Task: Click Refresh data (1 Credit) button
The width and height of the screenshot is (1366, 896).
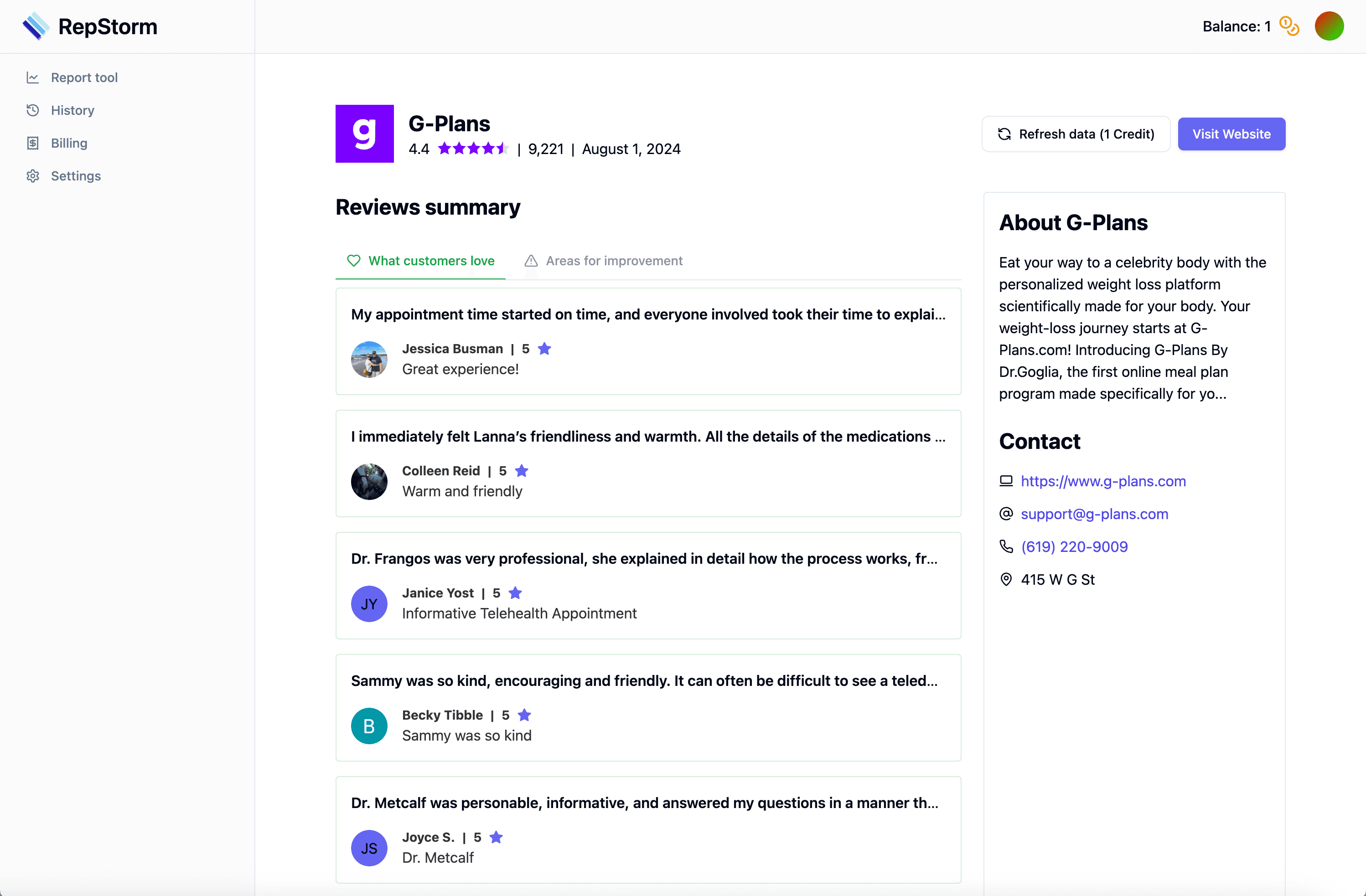Action: pyautogui.click(x=1076, y=134)
